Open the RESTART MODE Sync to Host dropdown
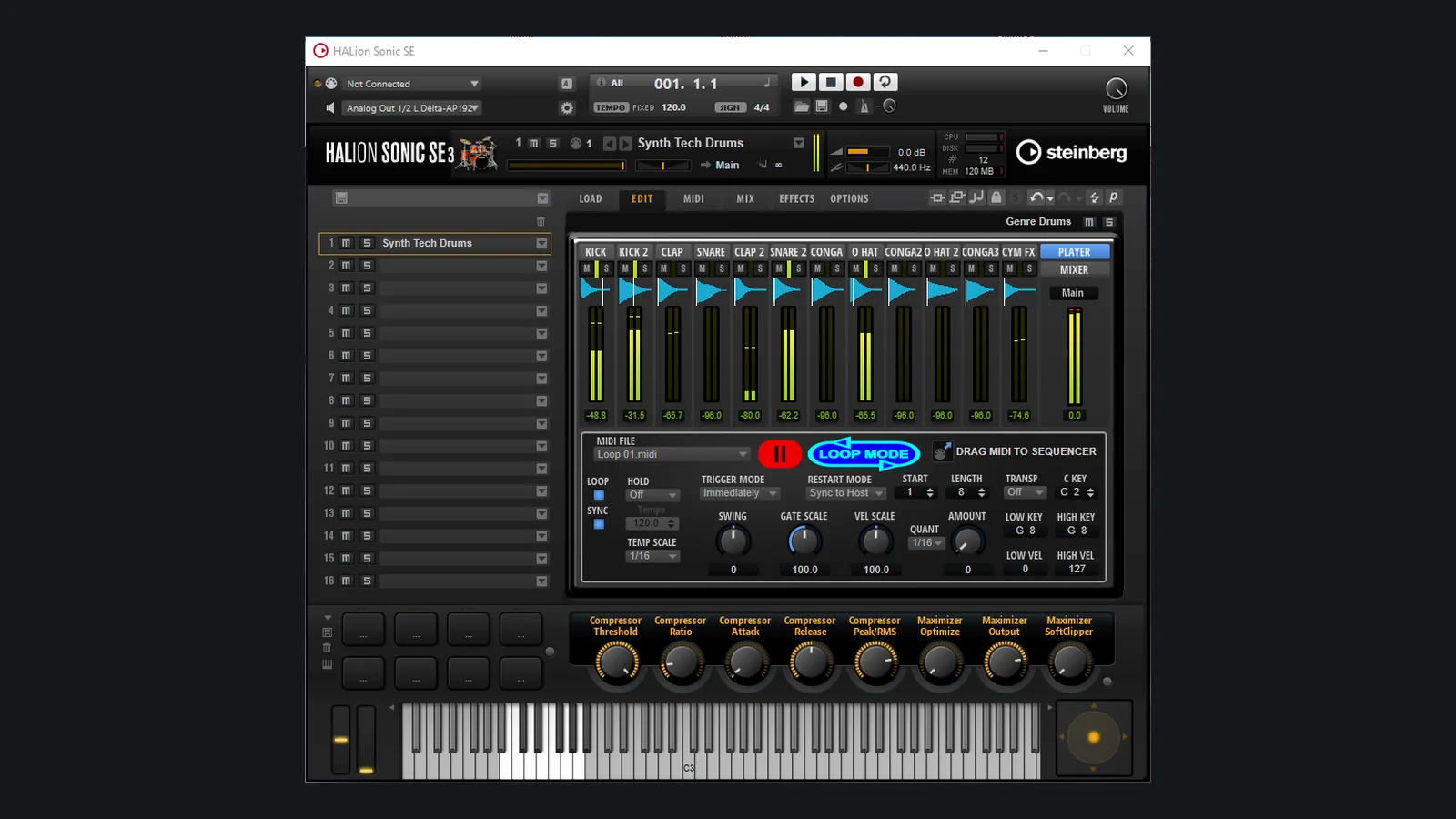Screen dimensions: 1456x819 pos(846,493)
